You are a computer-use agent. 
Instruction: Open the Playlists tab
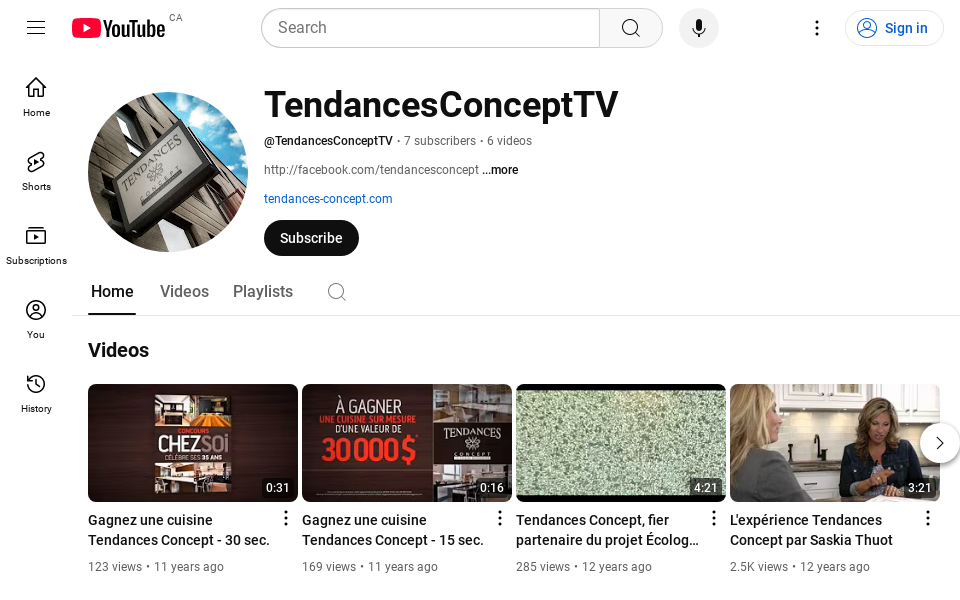click(262, 291)
